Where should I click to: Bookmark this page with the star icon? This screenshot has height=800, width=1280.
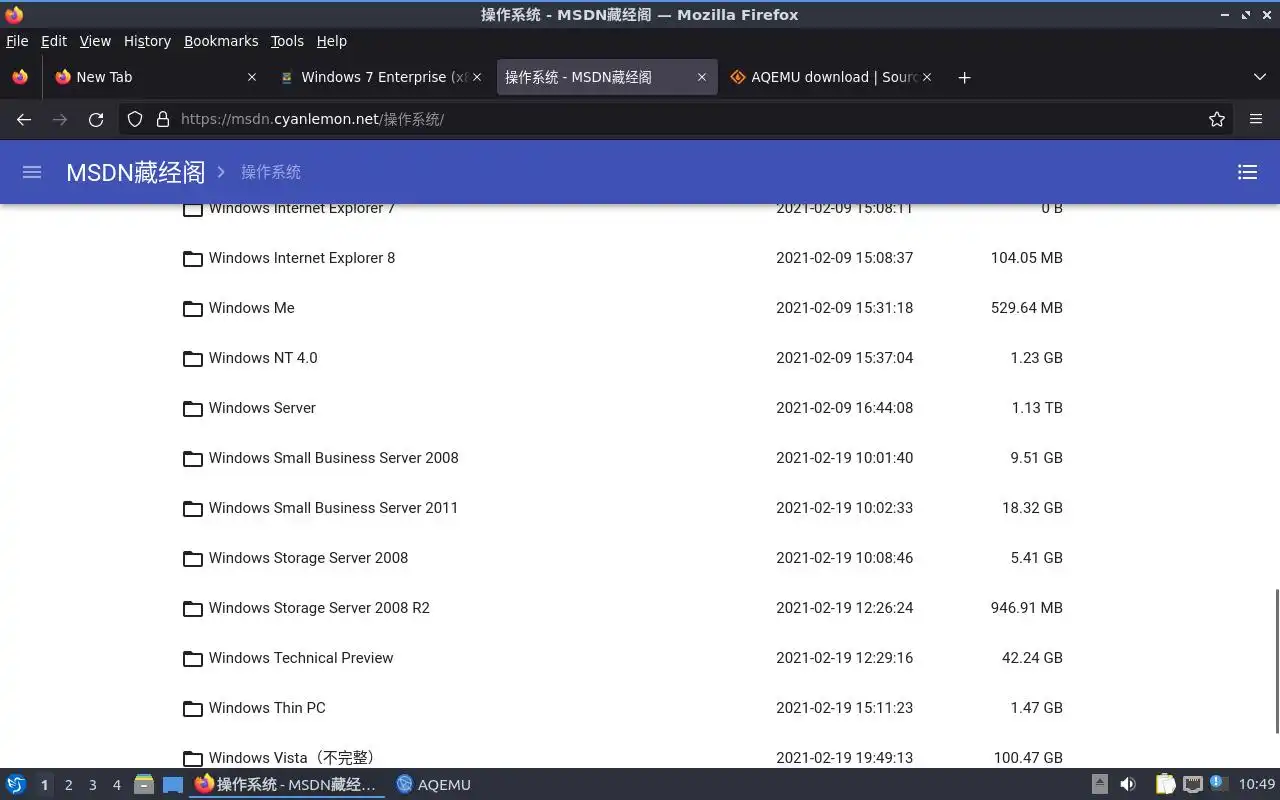coord(1217,119)
